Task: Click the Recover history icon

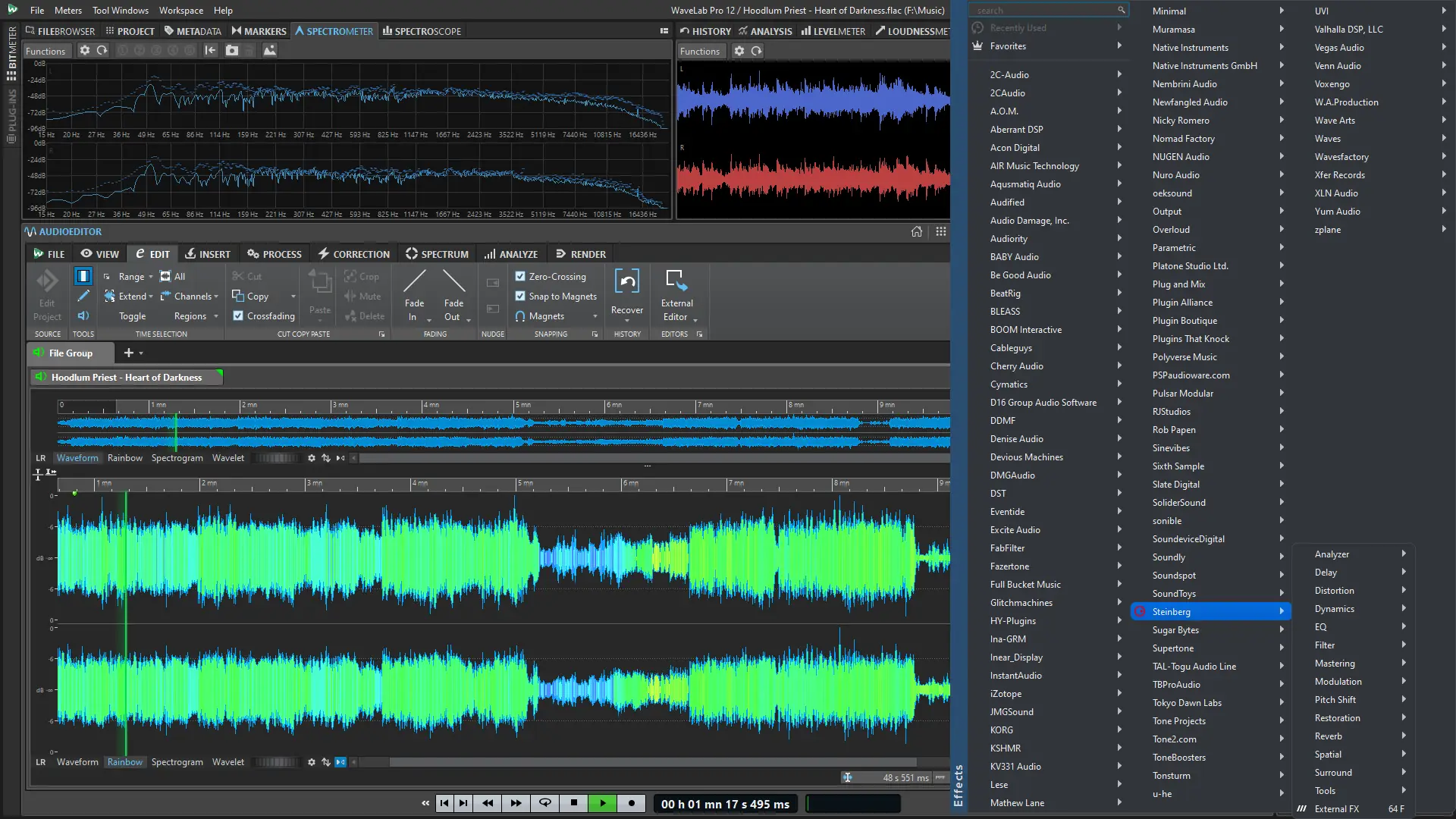Action: click(627, 282)
